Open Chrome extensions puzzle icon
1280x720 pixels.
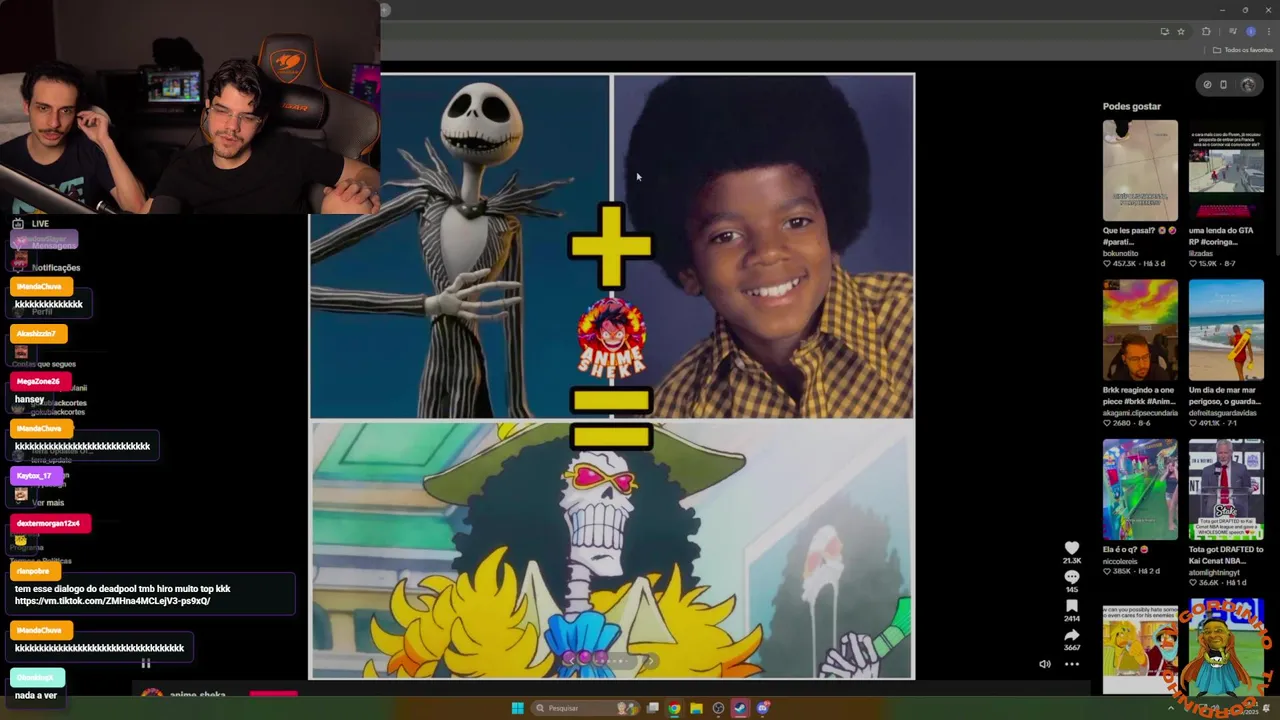1206,32
